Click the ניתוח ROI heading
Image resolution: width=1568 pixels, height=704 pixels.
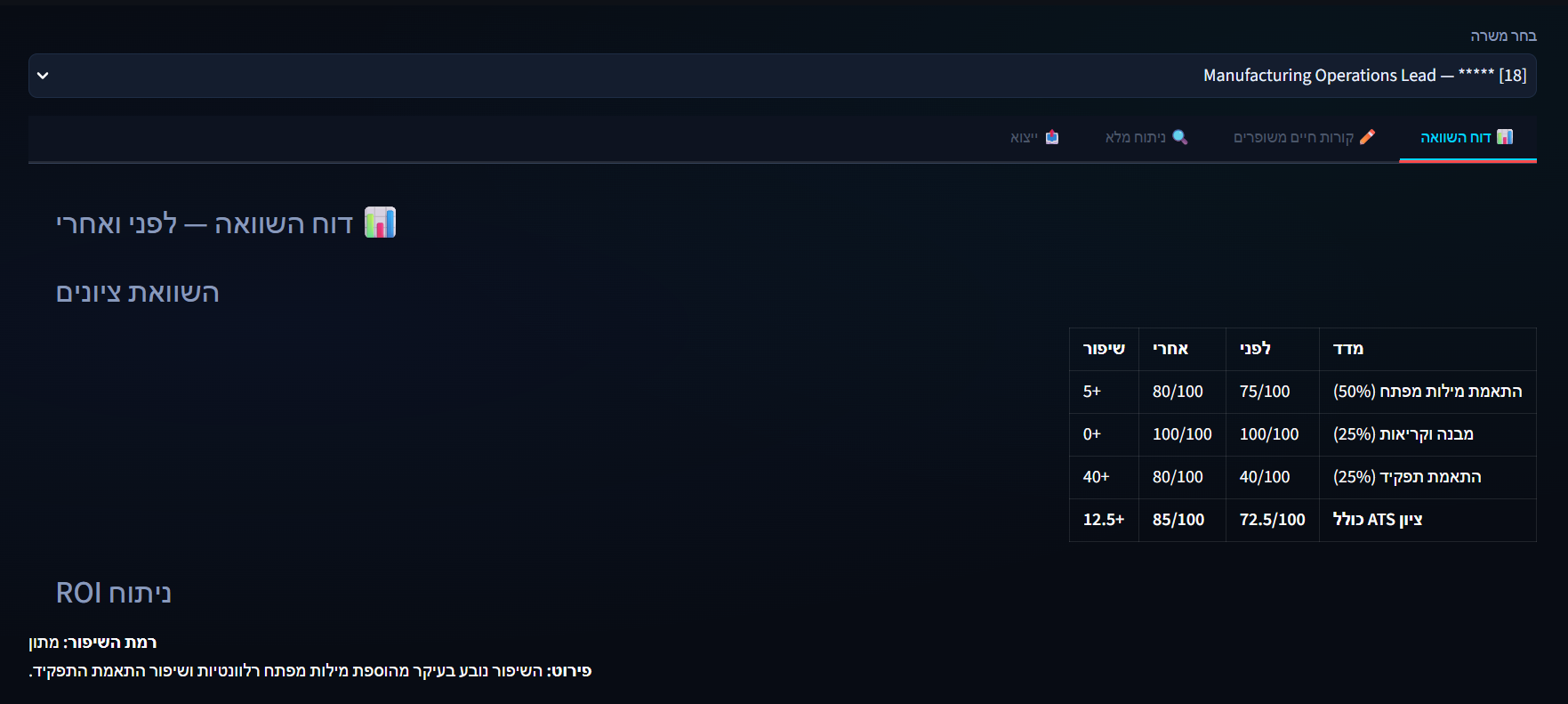[x=114, y=593]
